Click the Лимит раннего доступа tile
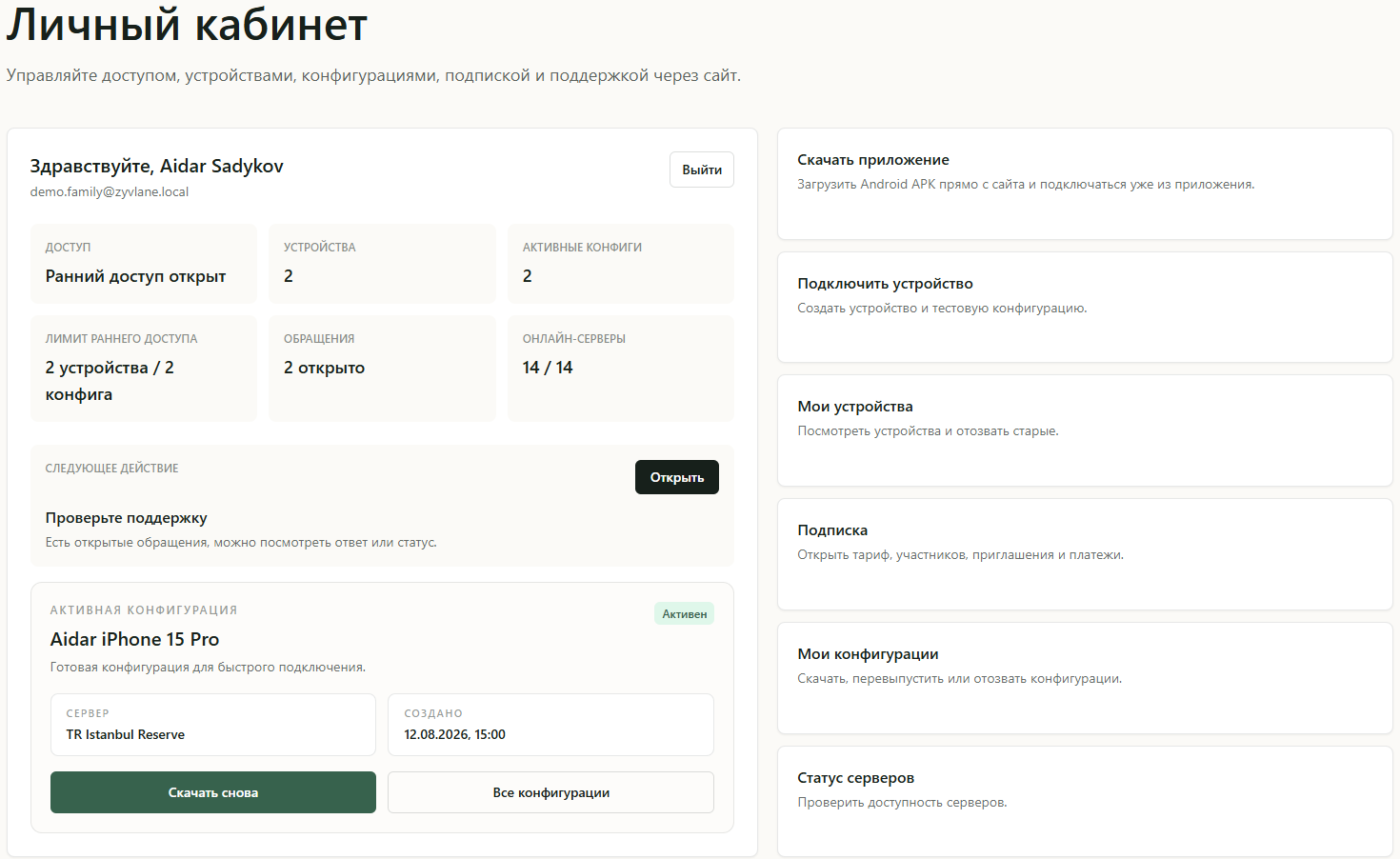 [x=144, y=369]
